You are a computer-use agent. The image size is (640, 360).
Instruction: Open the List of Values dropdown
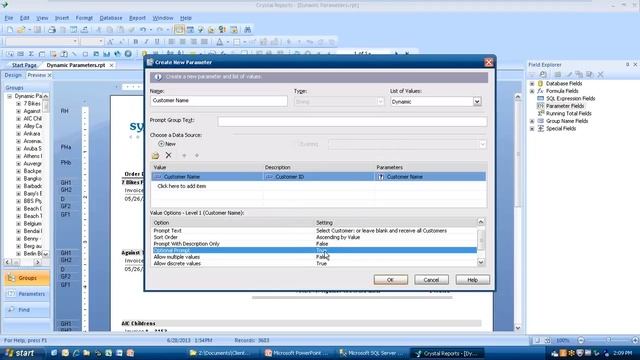click(x=477, y=102)
